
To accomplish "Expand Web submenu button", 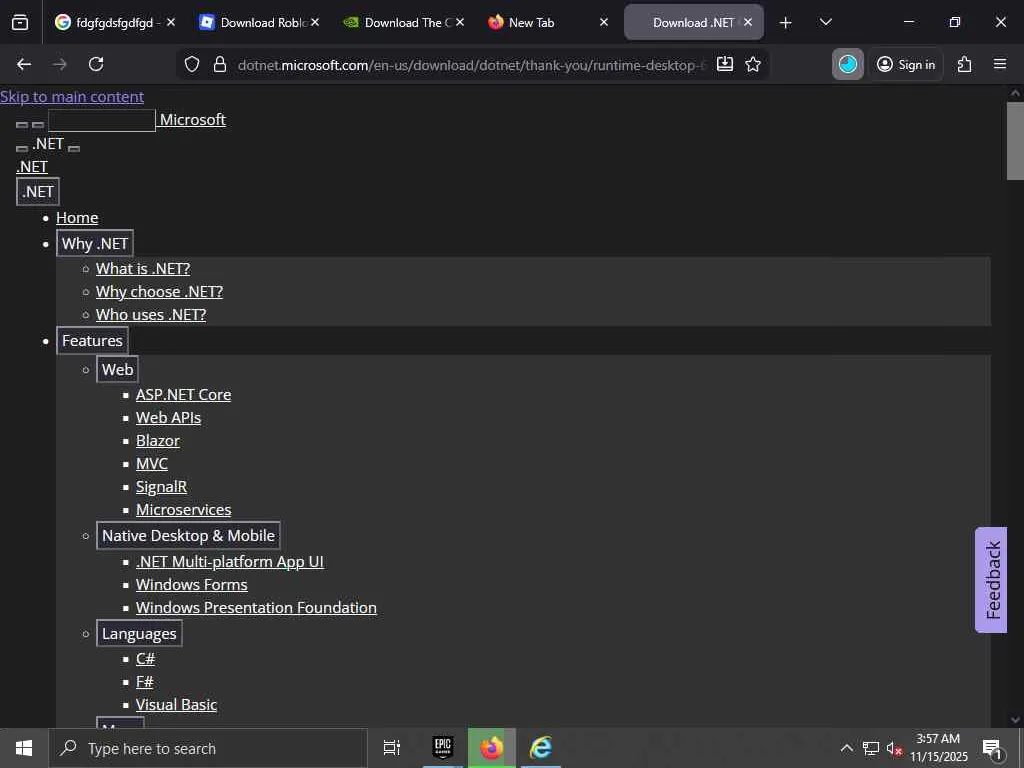I will tap(118, 369).
